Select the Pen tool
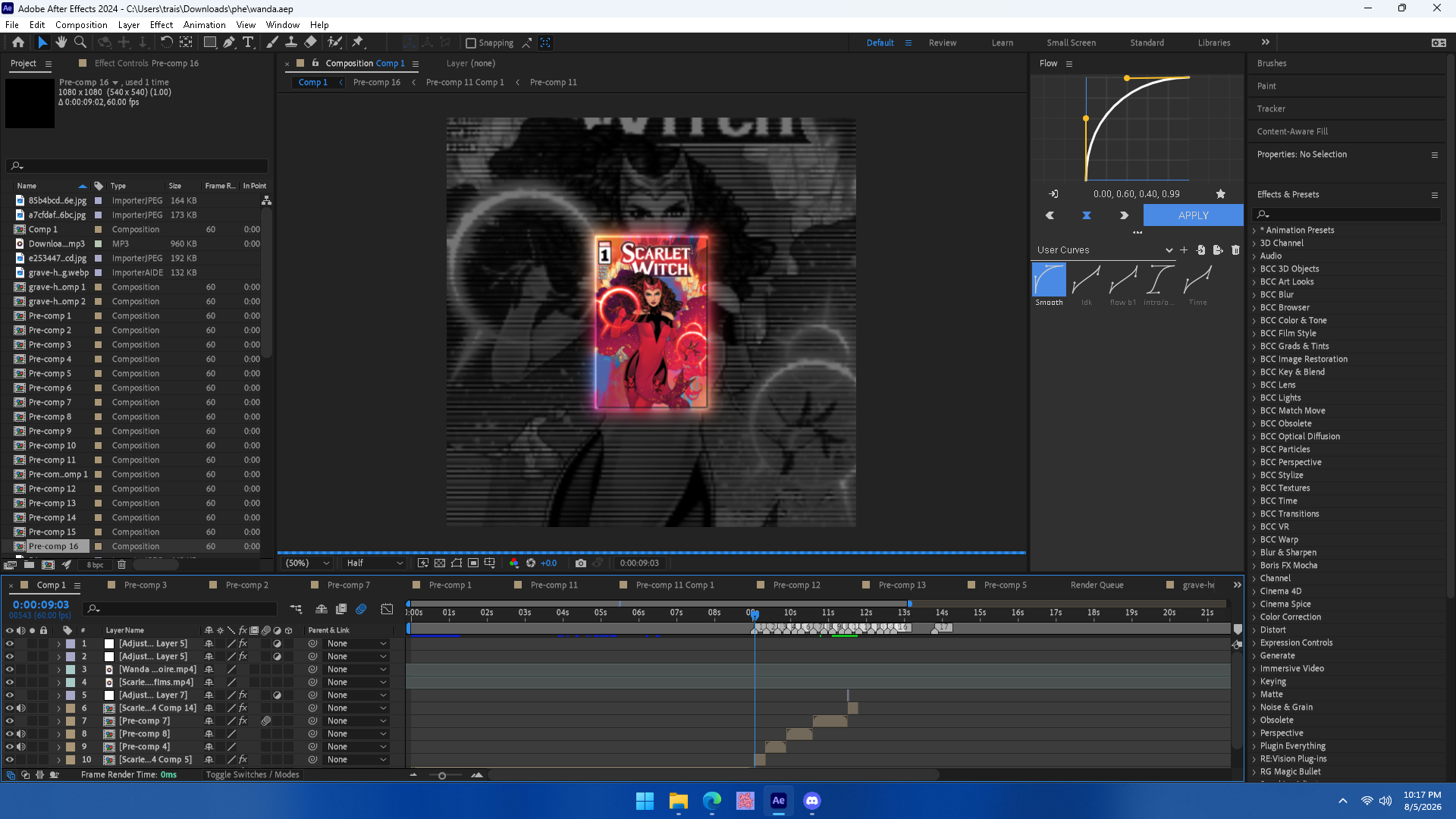 pyautogui.click(x=229, y=42)
